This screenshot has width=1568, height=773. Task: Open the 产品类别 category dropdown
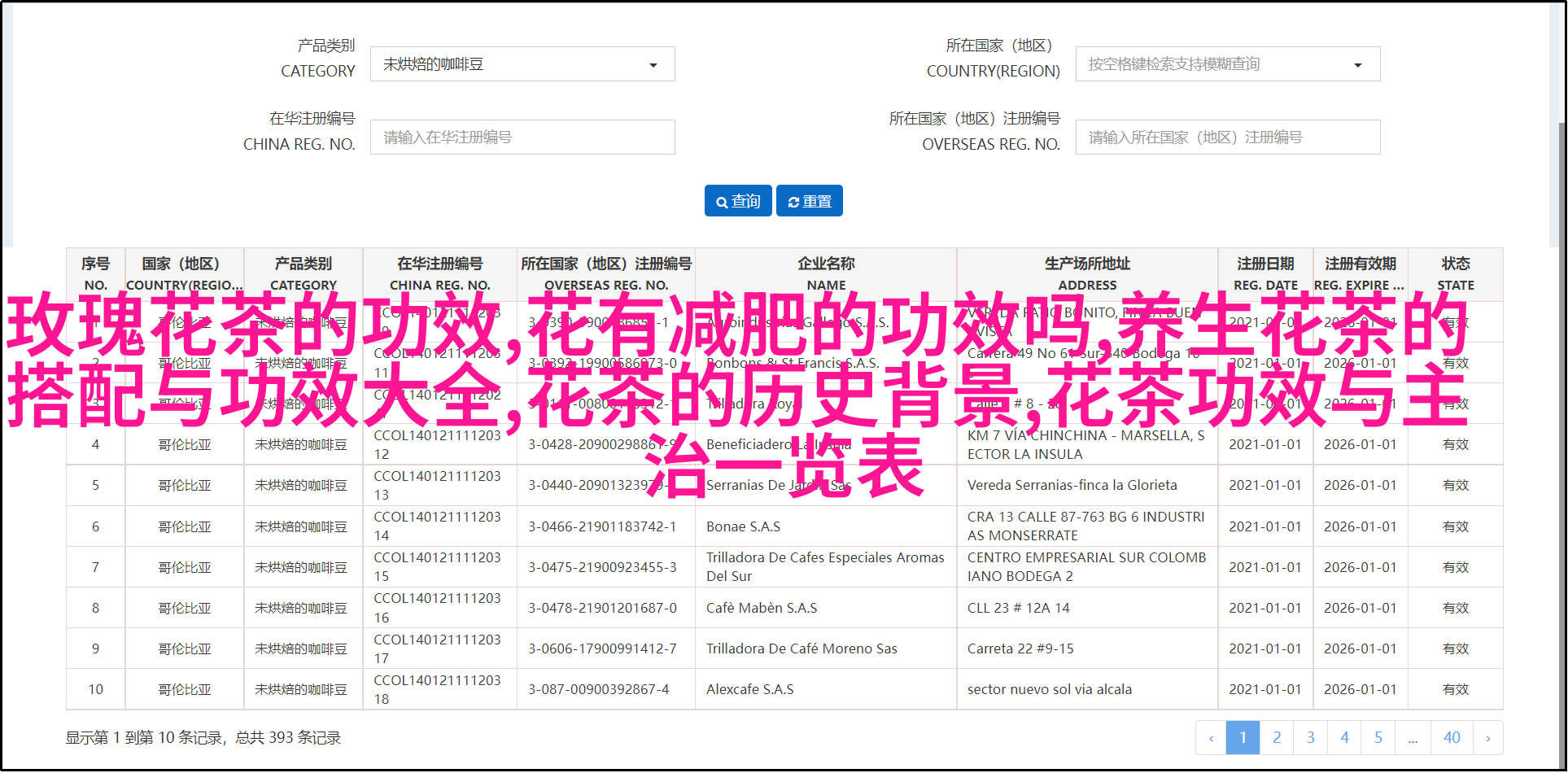click(x=522, y=64)
